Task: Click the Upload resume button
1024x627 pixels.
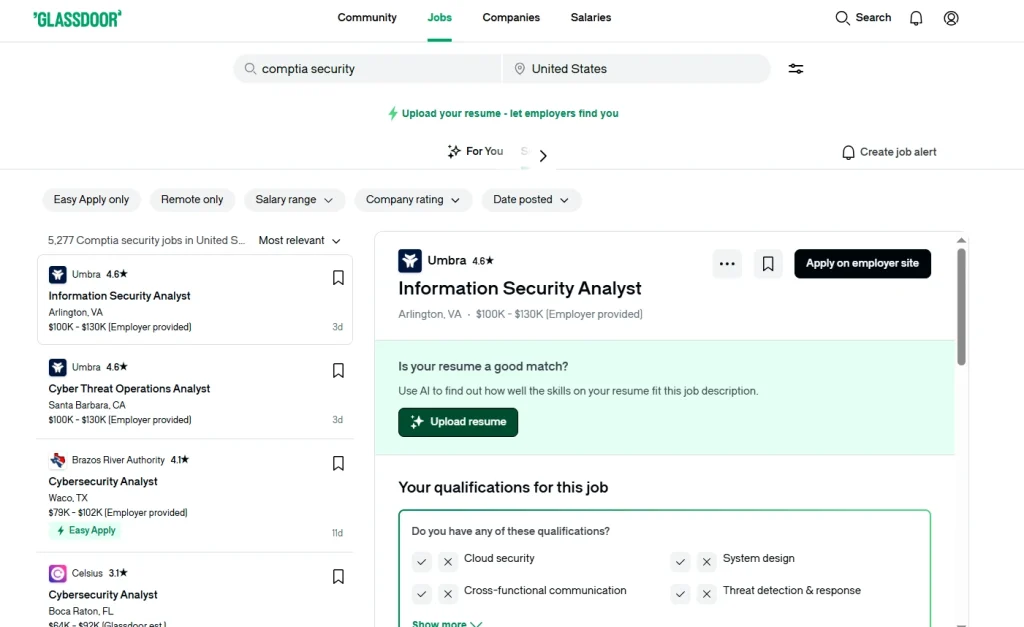Action: 458,422
